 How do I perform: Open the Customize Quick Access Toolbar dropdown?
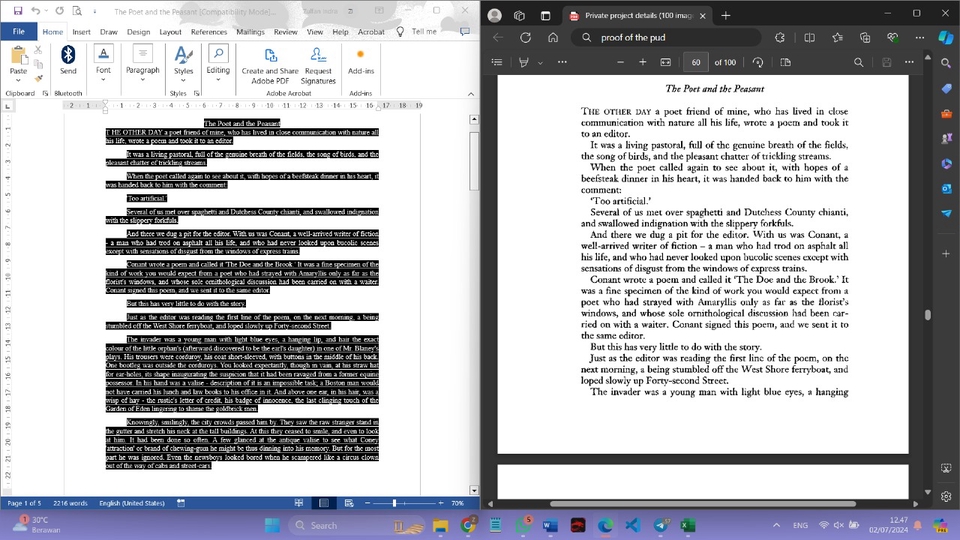point(94,11)
